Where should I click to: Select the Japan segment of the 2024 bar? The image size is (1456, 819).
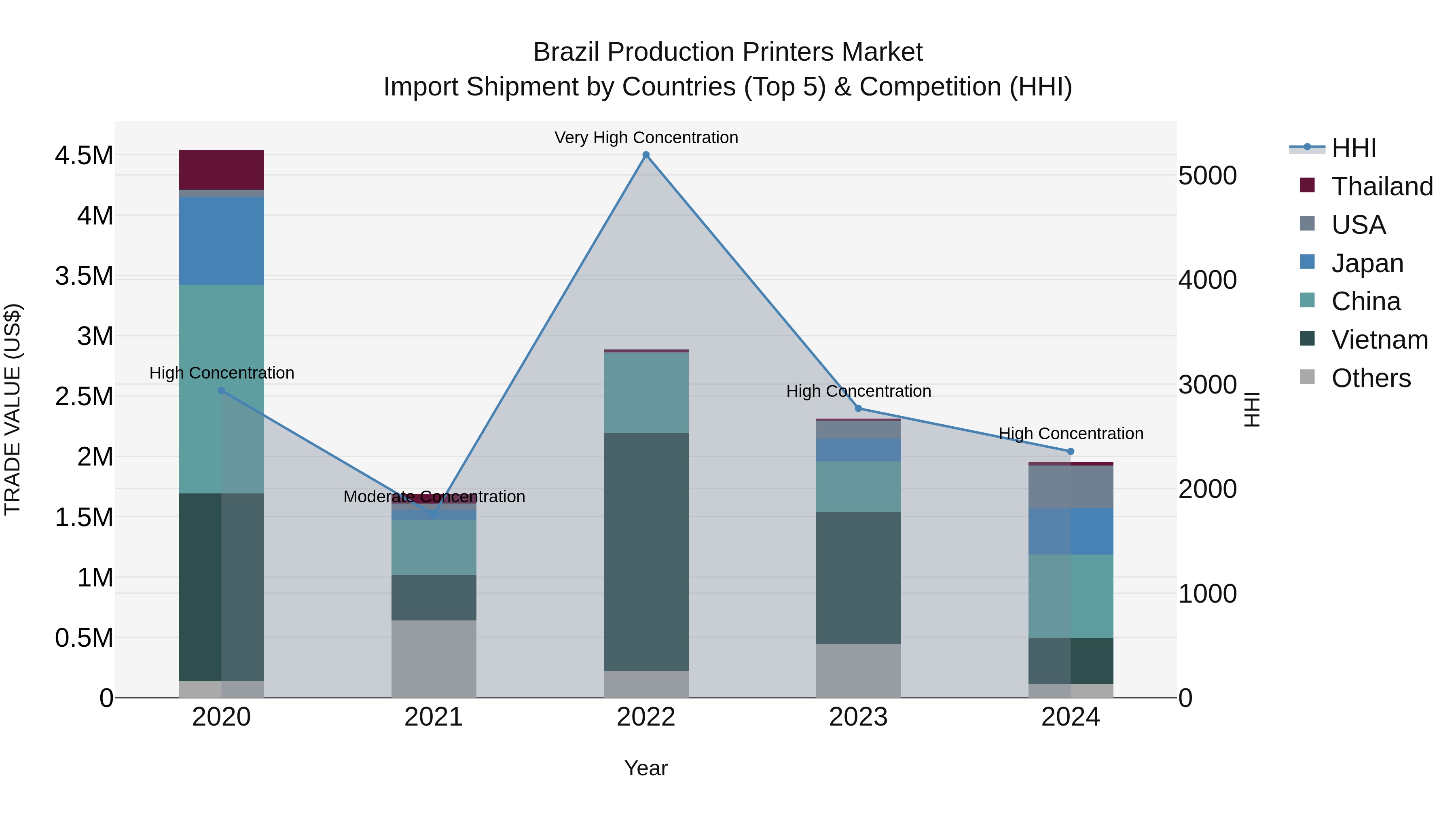[x=1071, y=531]
